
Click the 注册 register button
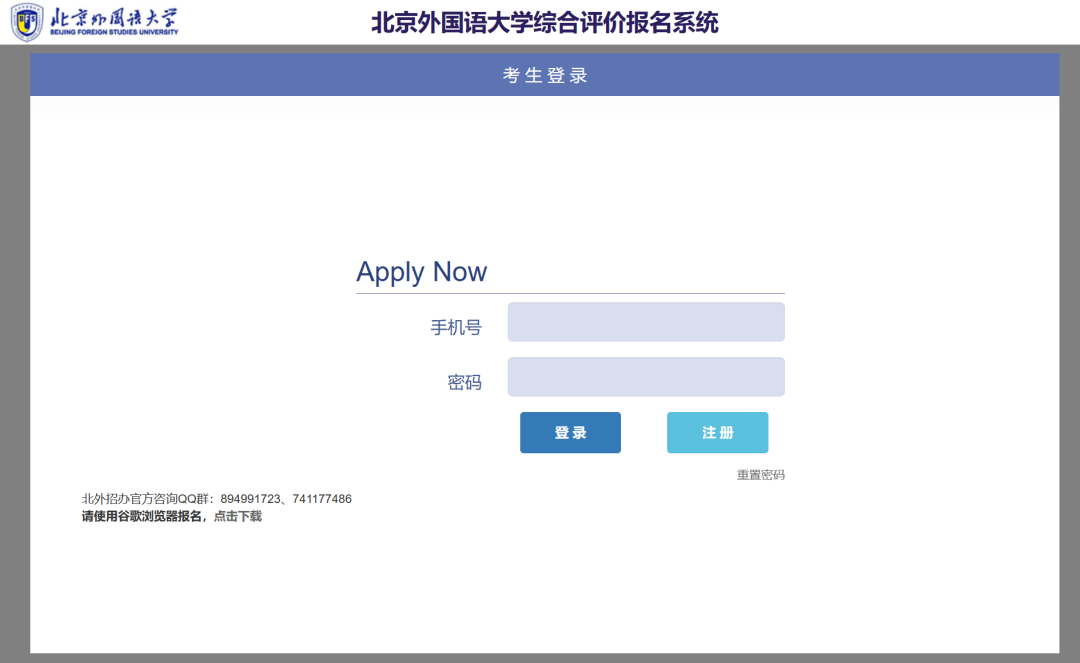click(717, 432)
